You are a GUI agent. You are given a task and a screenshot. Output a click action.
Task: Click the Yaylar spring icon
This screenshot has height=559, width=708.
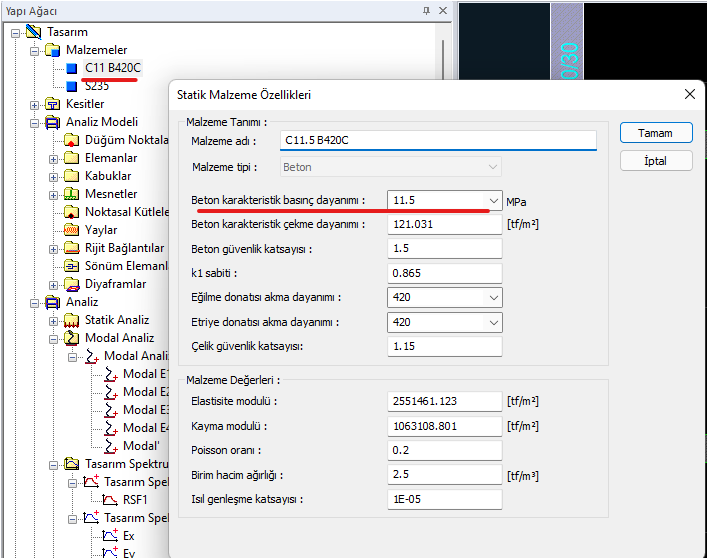pyautogui.click(x=71, y=230)
